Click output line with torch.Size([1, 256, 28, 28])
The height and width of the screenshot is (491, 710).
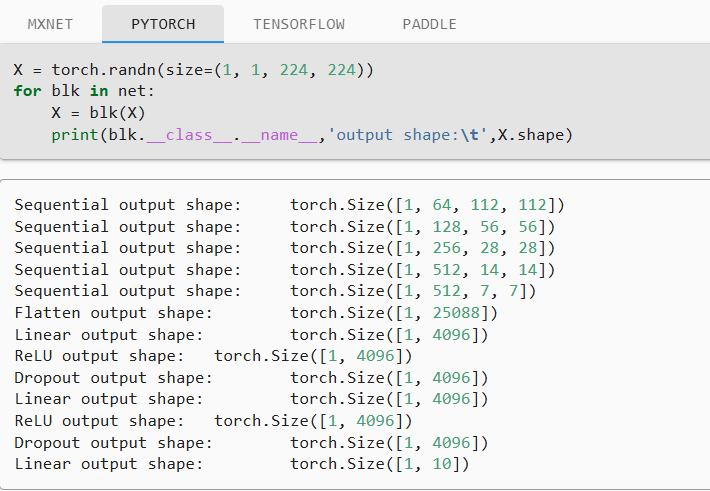click(x=284, y=248)
